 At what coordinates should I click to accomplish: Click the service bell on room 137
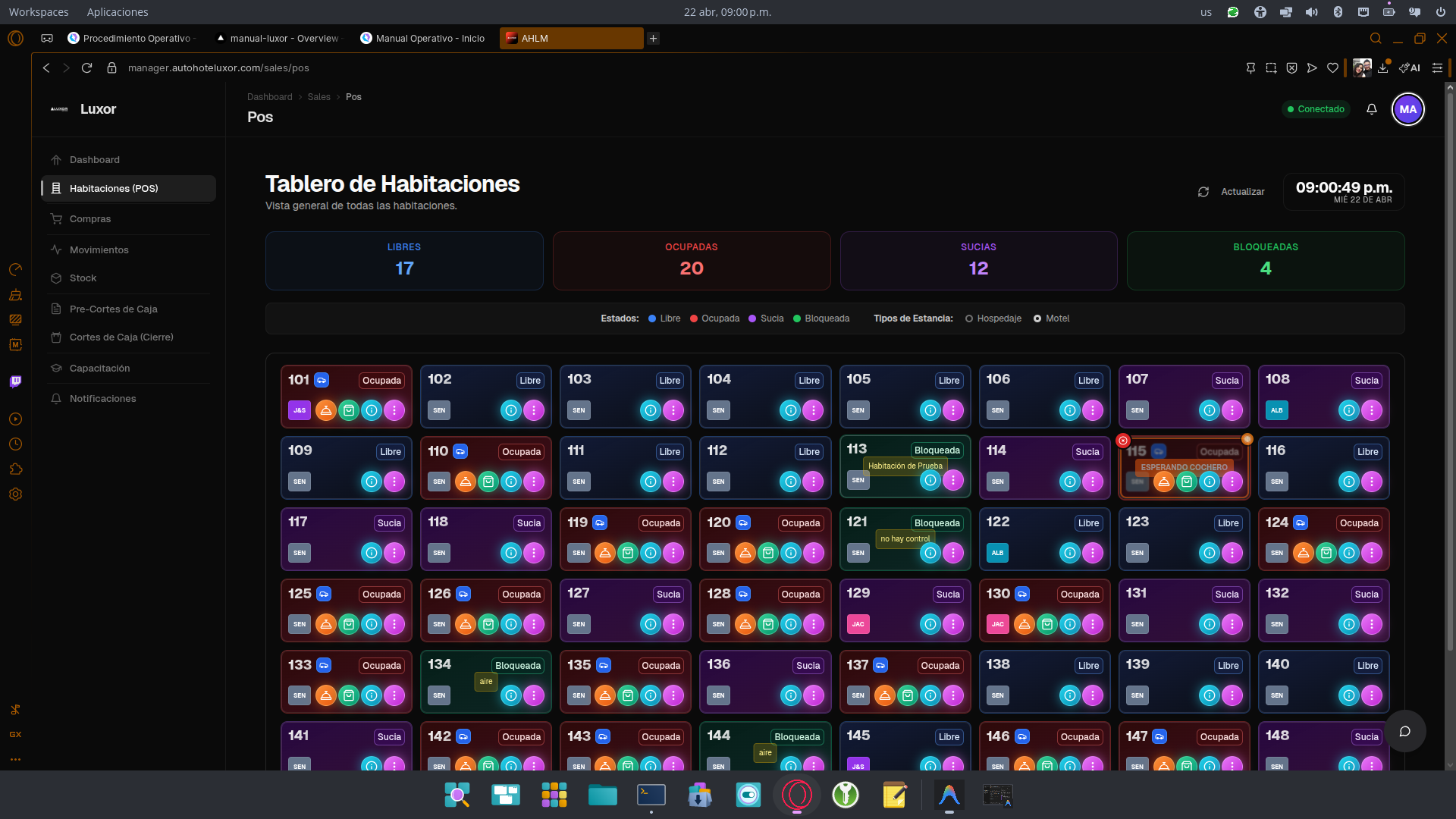(x=885, y=695)
